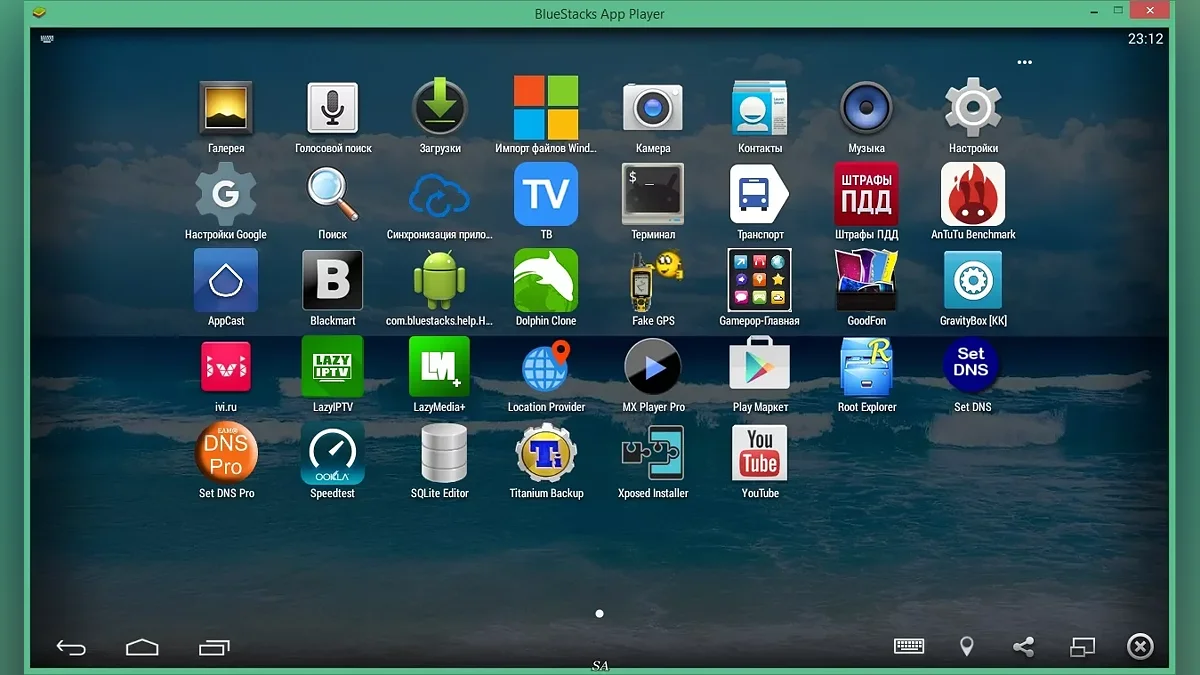Launch Root Explorer app
1200x675 pixels.
click(866, 367)
